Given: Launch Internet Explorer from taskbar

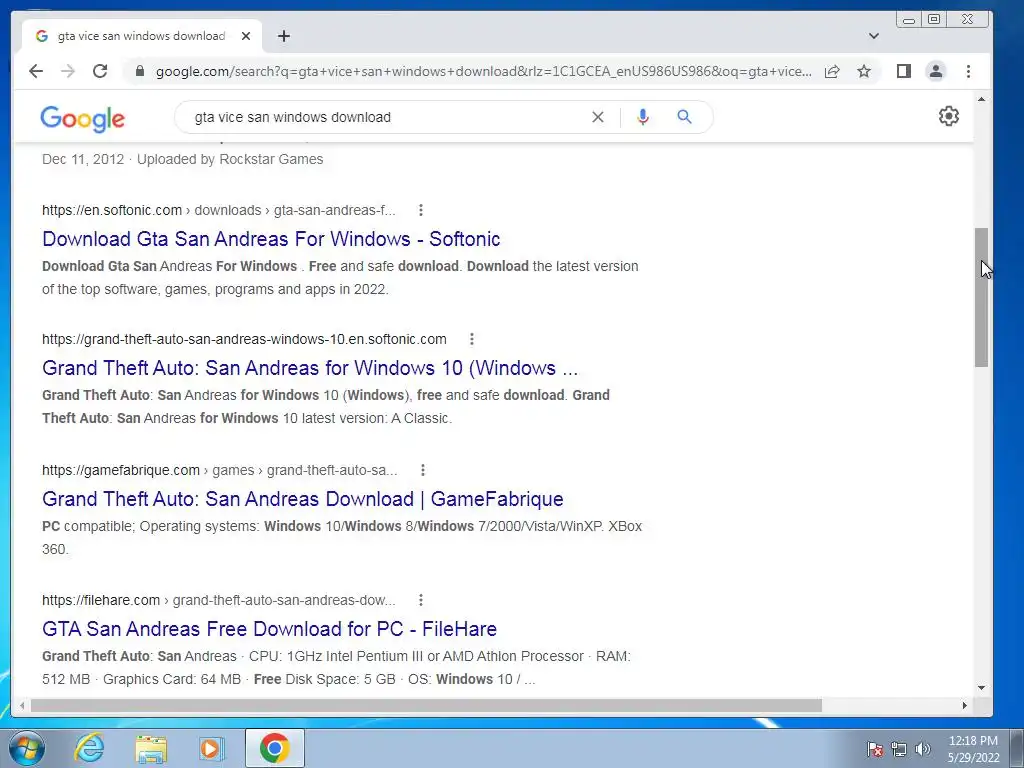Looking at the screenshot, I should (89, 748).
